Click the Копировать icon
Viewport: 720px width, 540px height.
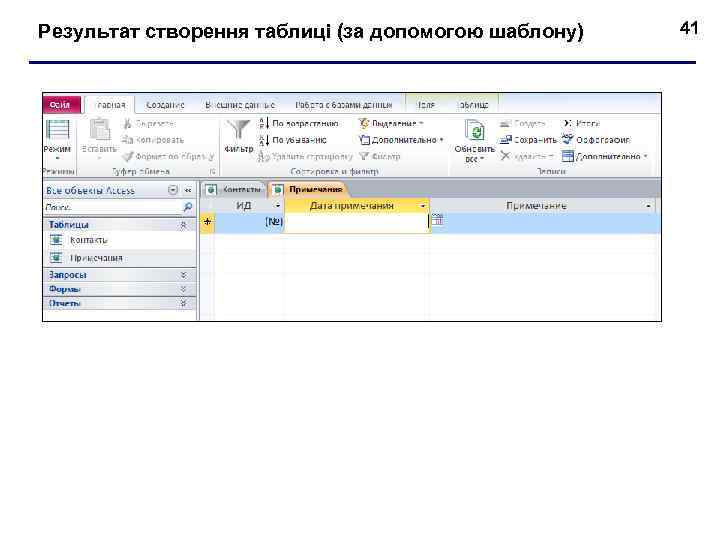click(128, 140)
